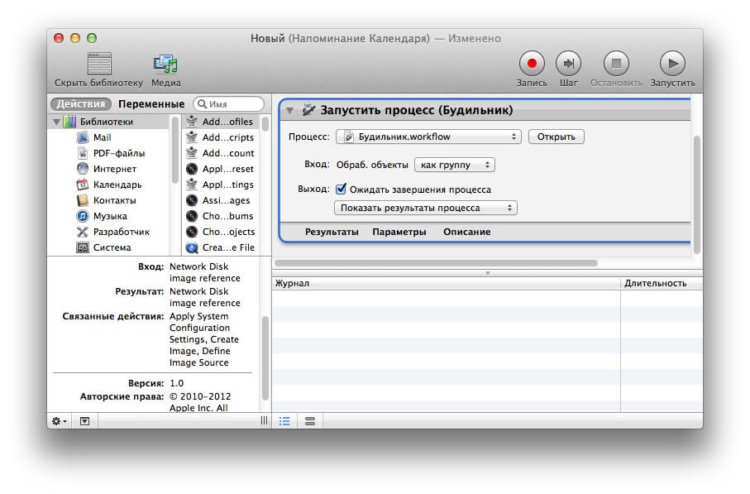
Task: Select the Assi...ages action
Action: point(221,200)
